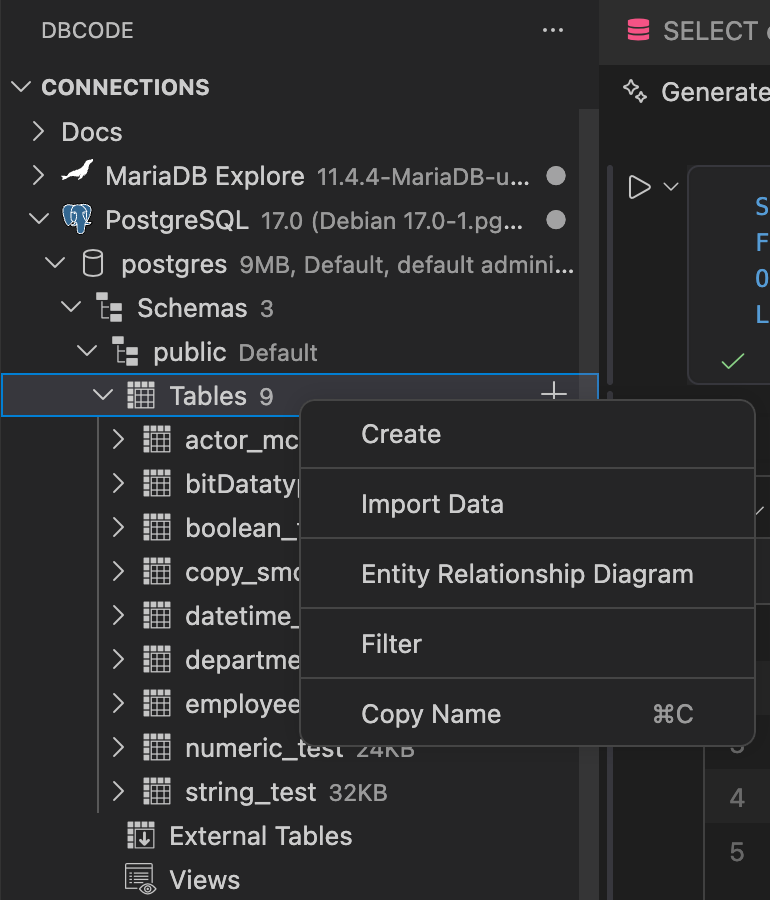Viewport: 770px width, 900px height.
Task: Expand the employee table row
Action: (118, 703)
